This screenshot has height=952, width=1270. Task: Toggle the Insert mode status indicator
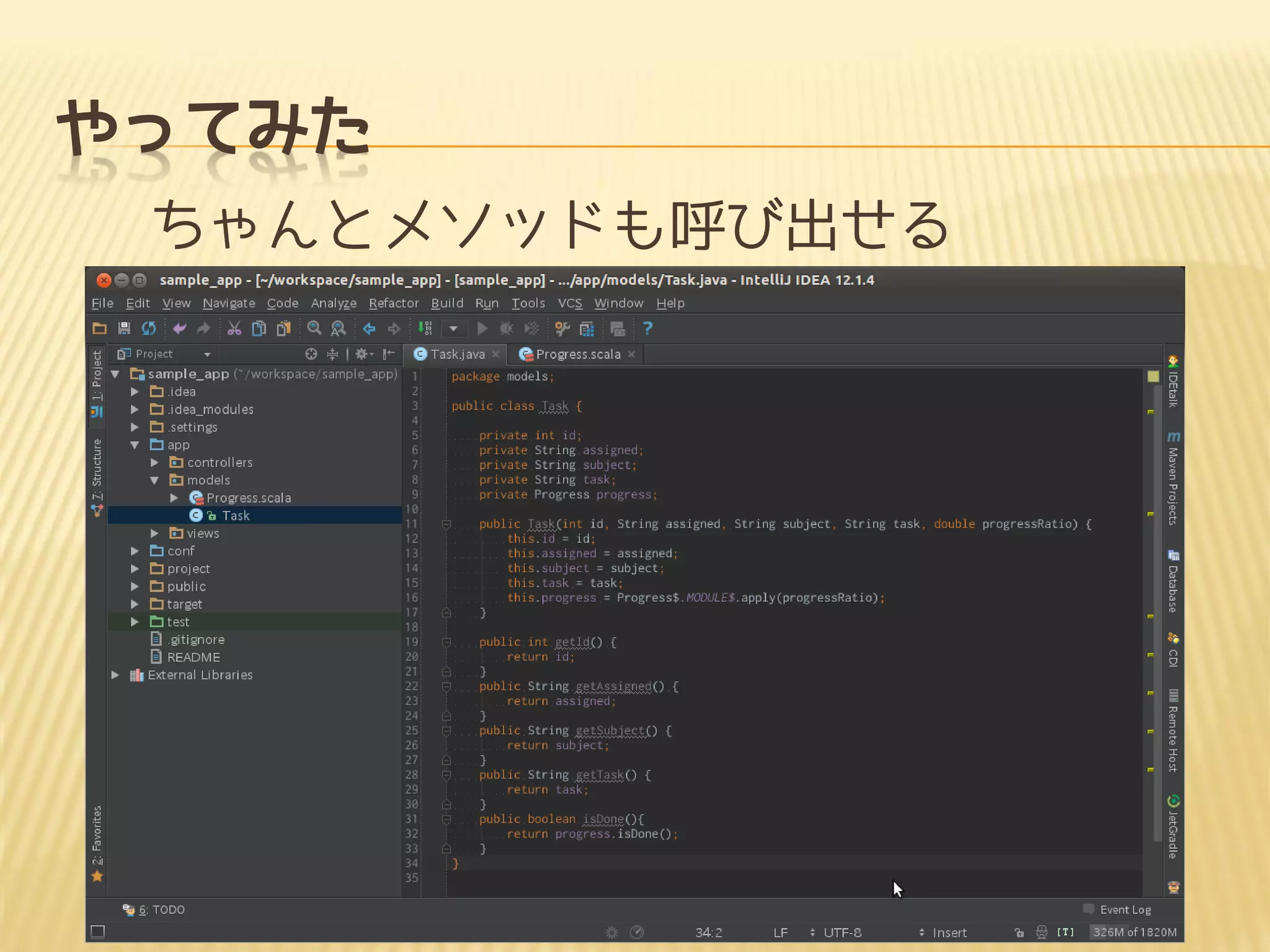click(949, 932)
